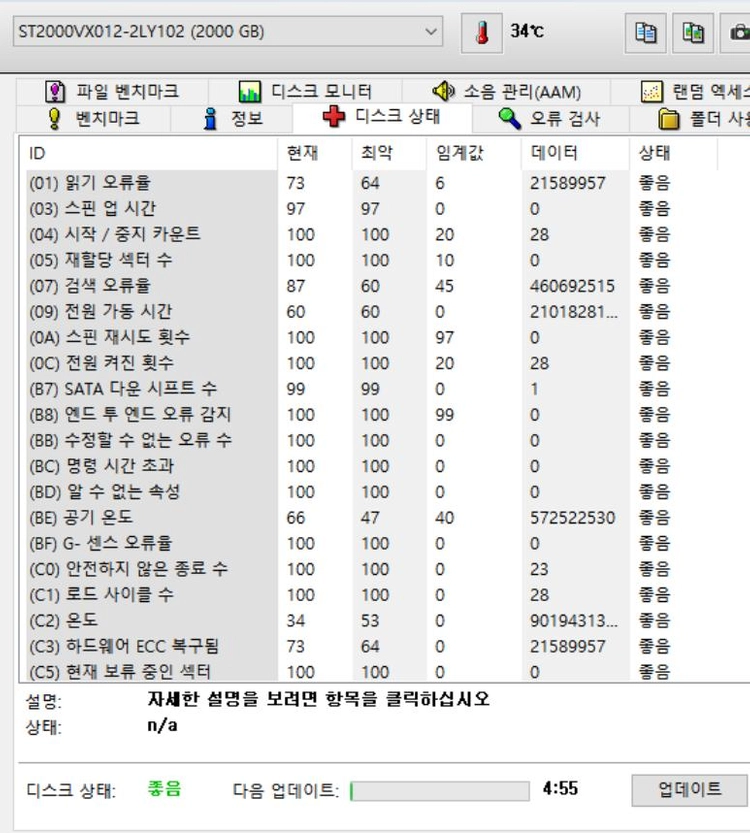Image resolution: width=750 pixels, height=833 pixels.
Task: Select the (BE) 공기 온도 row
Action: point(372,518)
